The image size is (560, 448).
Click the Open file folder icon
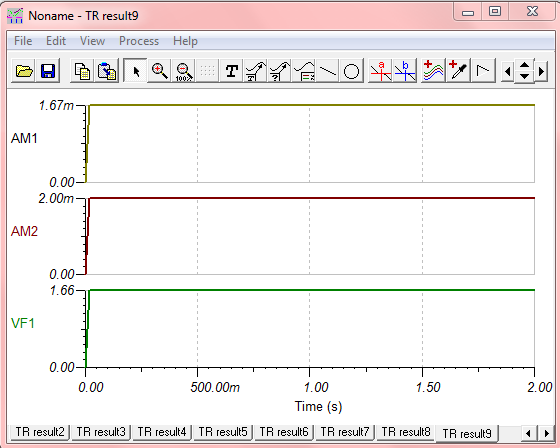coord(24,71)
